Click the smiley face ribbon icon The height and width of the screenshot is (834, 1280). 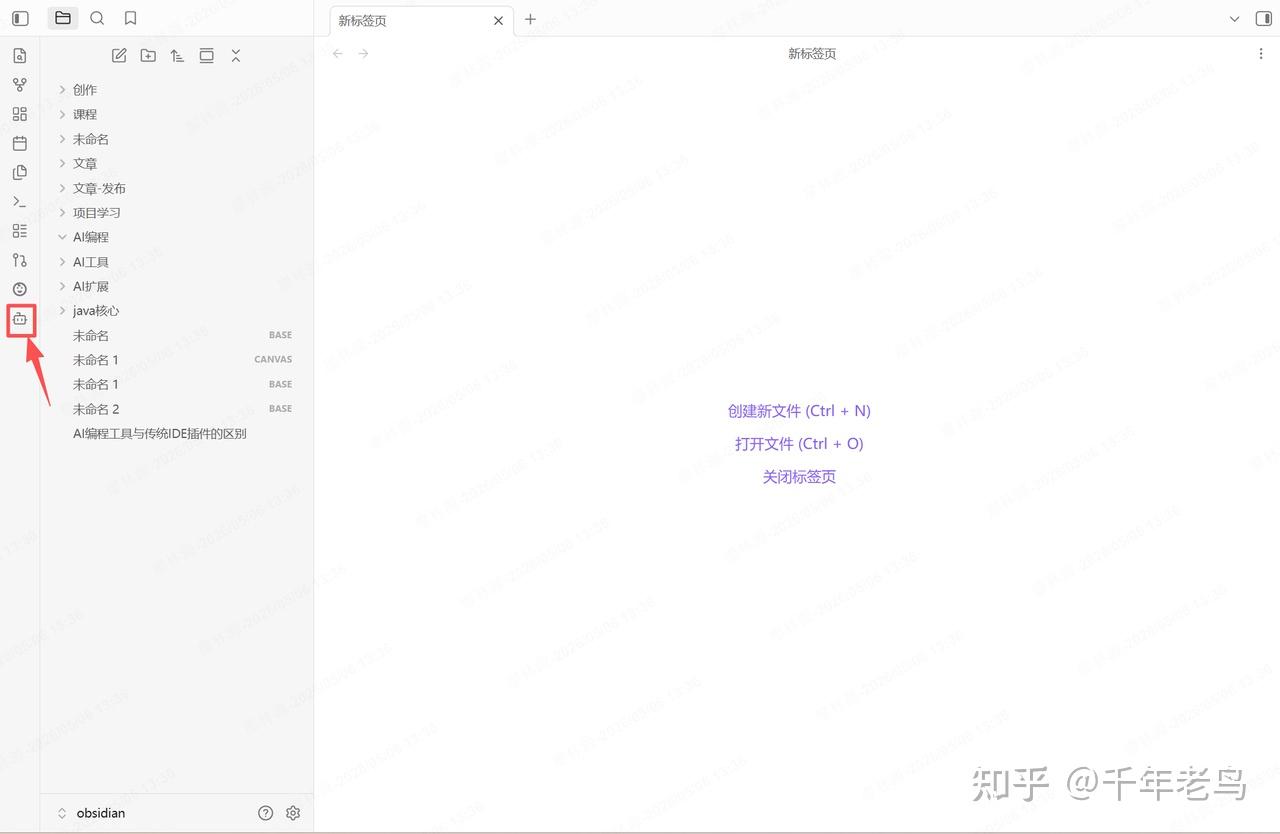click(20, 289)
